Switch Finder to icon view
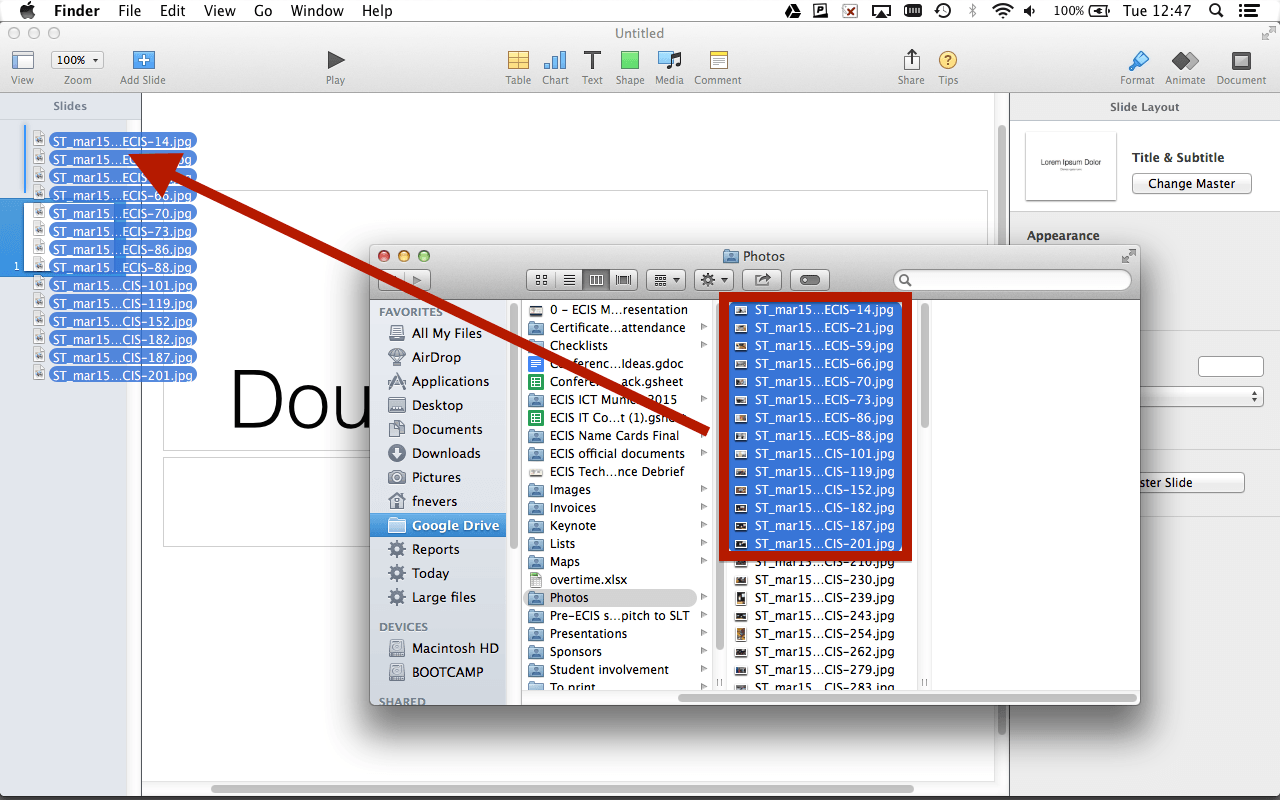The image size is (1280, 800). [541, 279]
